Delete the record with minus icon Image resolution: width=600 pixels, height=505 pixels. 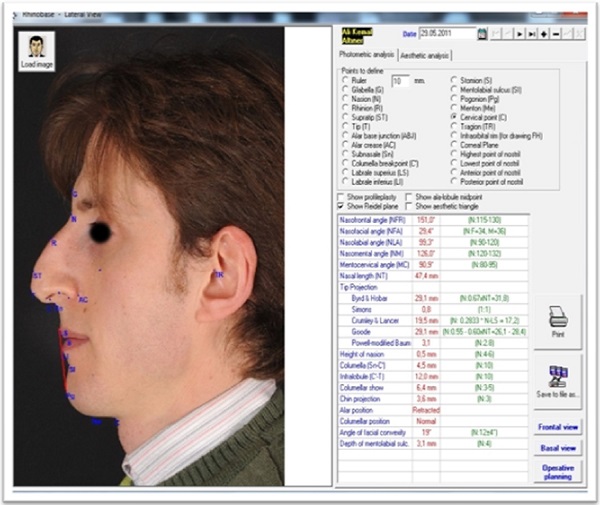coord(554,34)
